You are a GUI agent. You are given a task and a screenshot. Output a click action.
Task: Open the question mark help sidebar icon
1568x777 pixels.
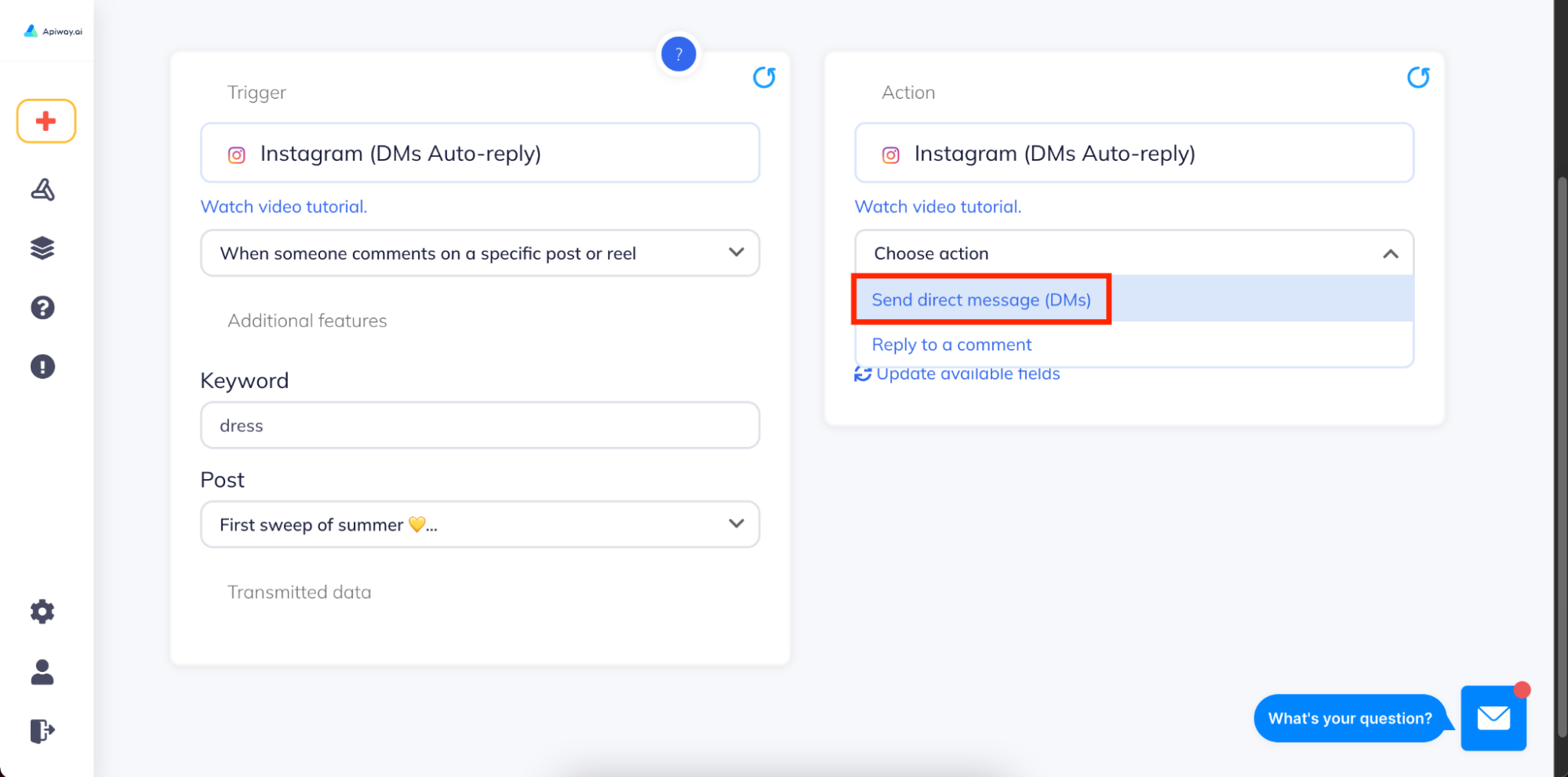[42, 307]
